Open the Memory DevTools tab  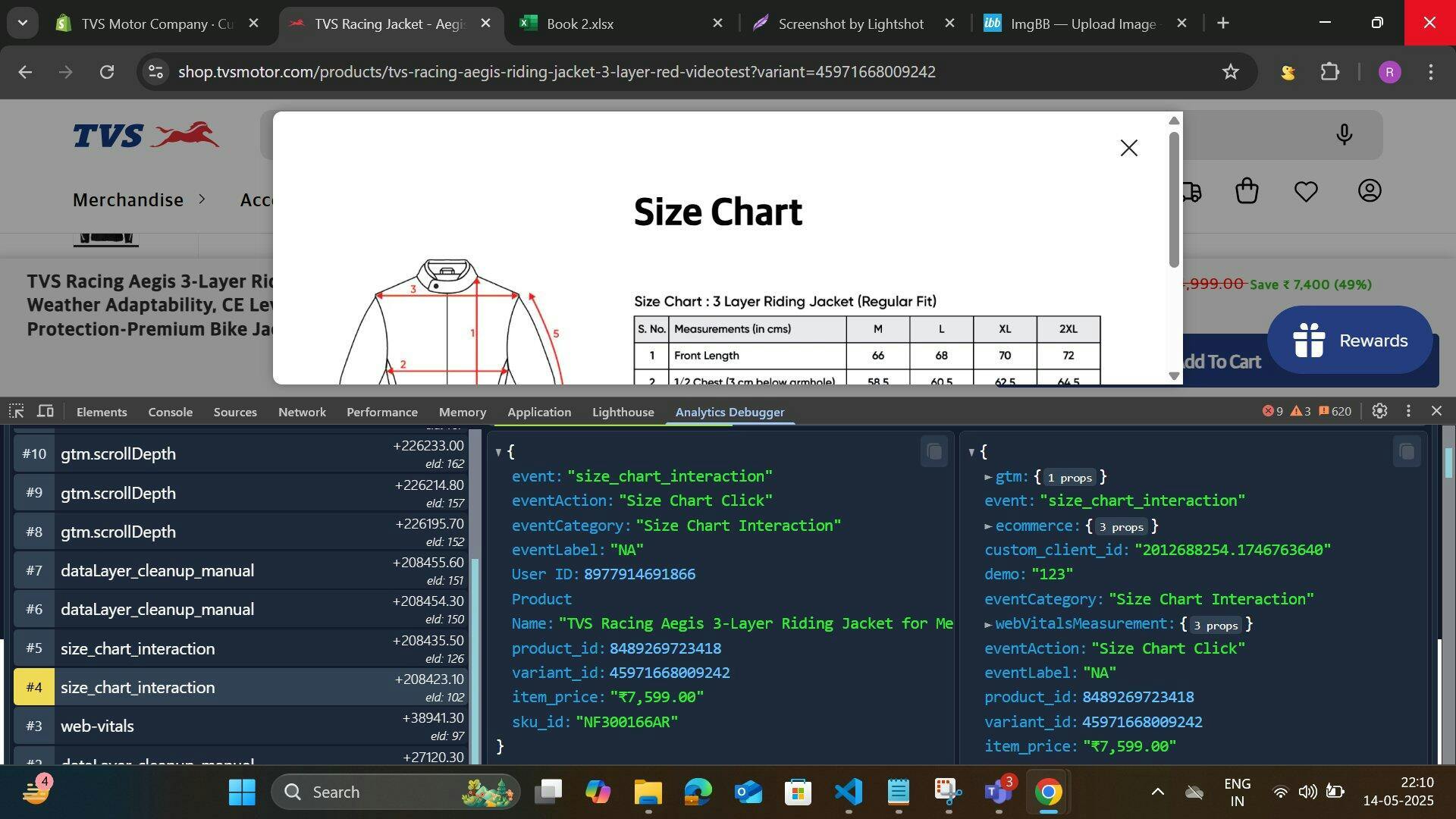tap(463, 412)
